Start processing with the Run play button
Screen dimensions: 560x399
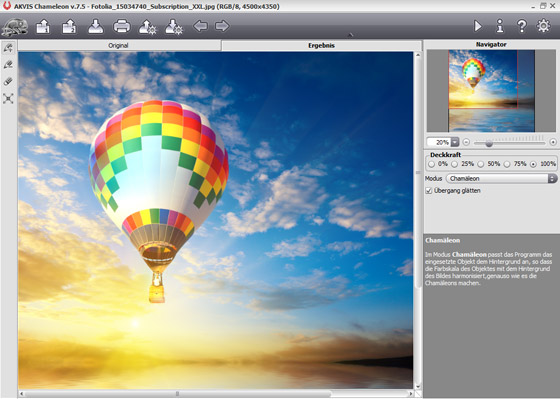pos(478,26)
